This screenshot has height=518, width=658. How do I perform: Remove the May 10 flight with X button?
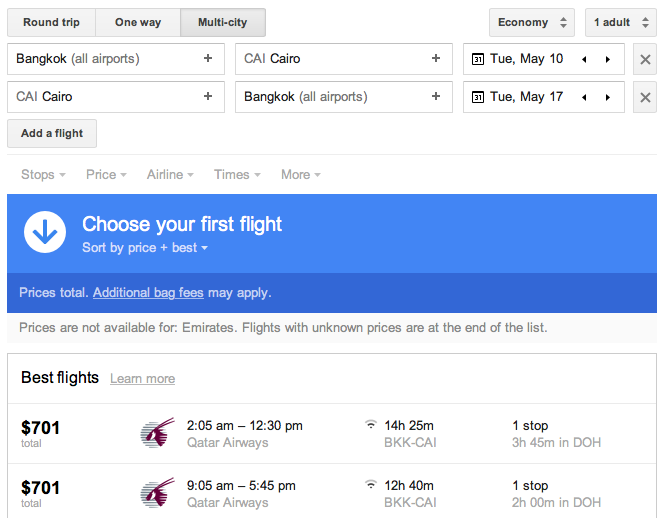[645, 59]
